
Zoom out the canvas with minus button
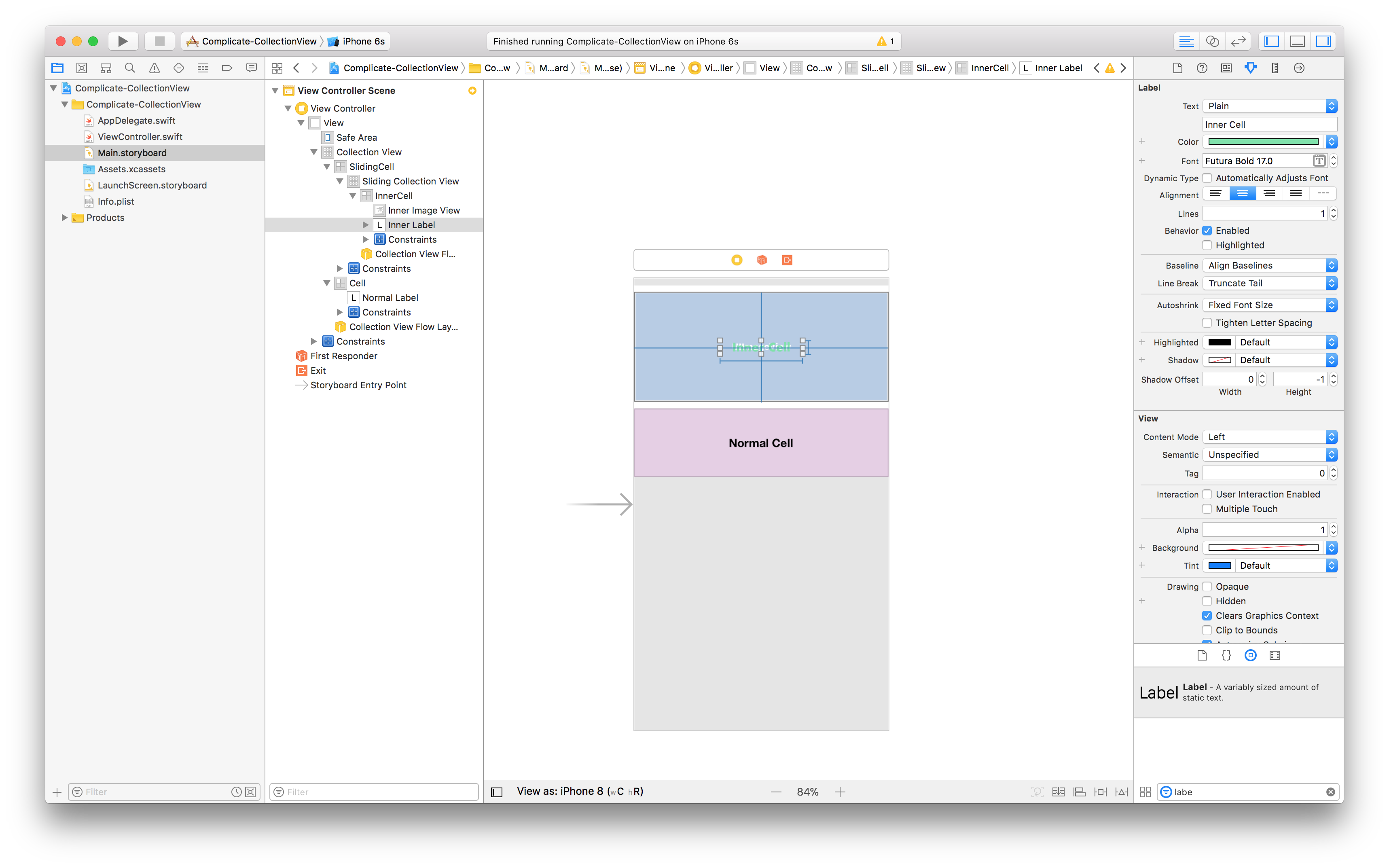(x=776, y=792)
